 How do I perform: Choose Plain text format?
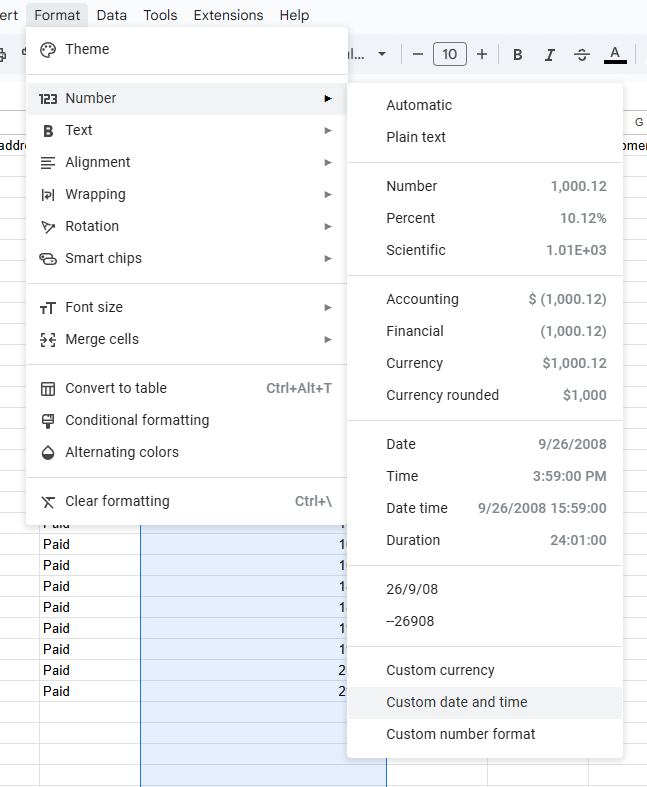pos(485,137)
